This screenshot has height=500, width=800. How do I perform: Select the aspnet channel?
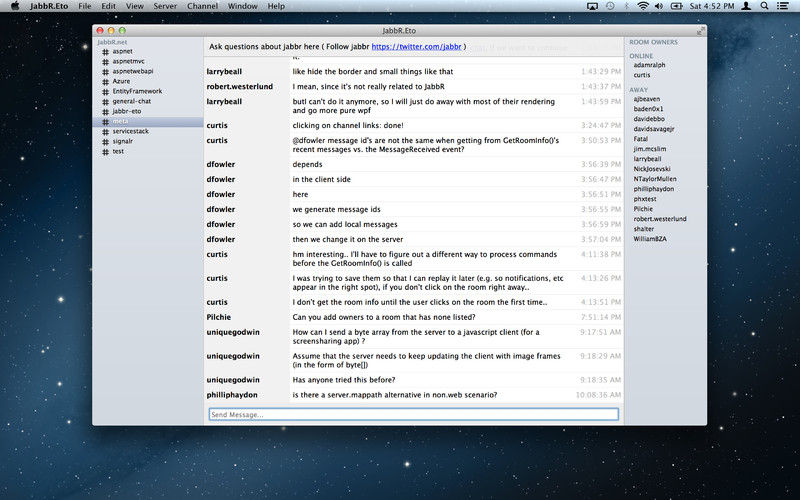(x=122, y=52)
